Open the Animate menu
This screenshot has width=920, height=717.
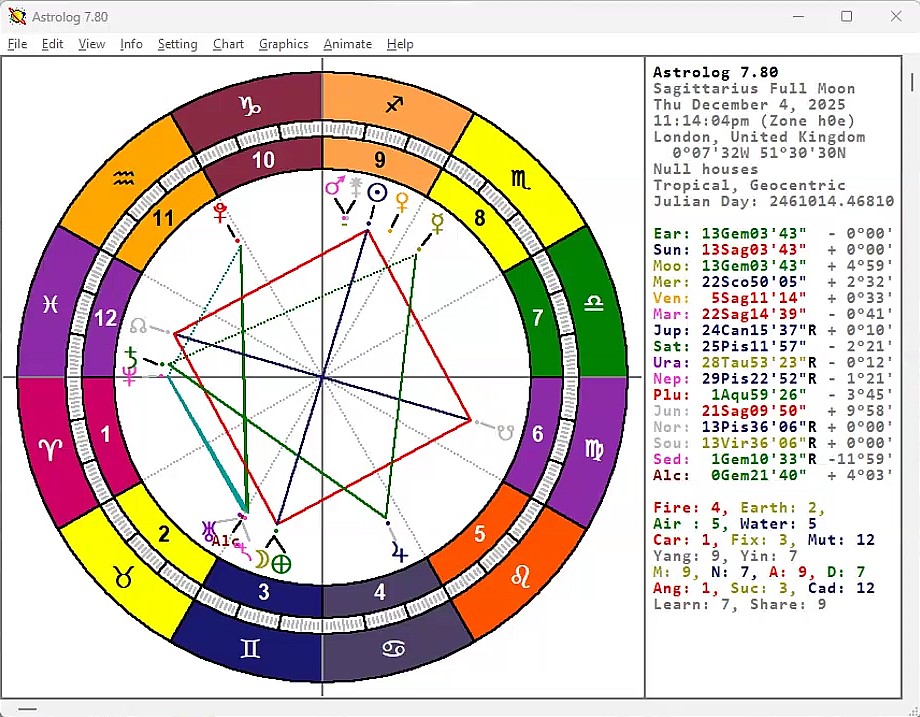pyautogui.click(x=347, y=44)
